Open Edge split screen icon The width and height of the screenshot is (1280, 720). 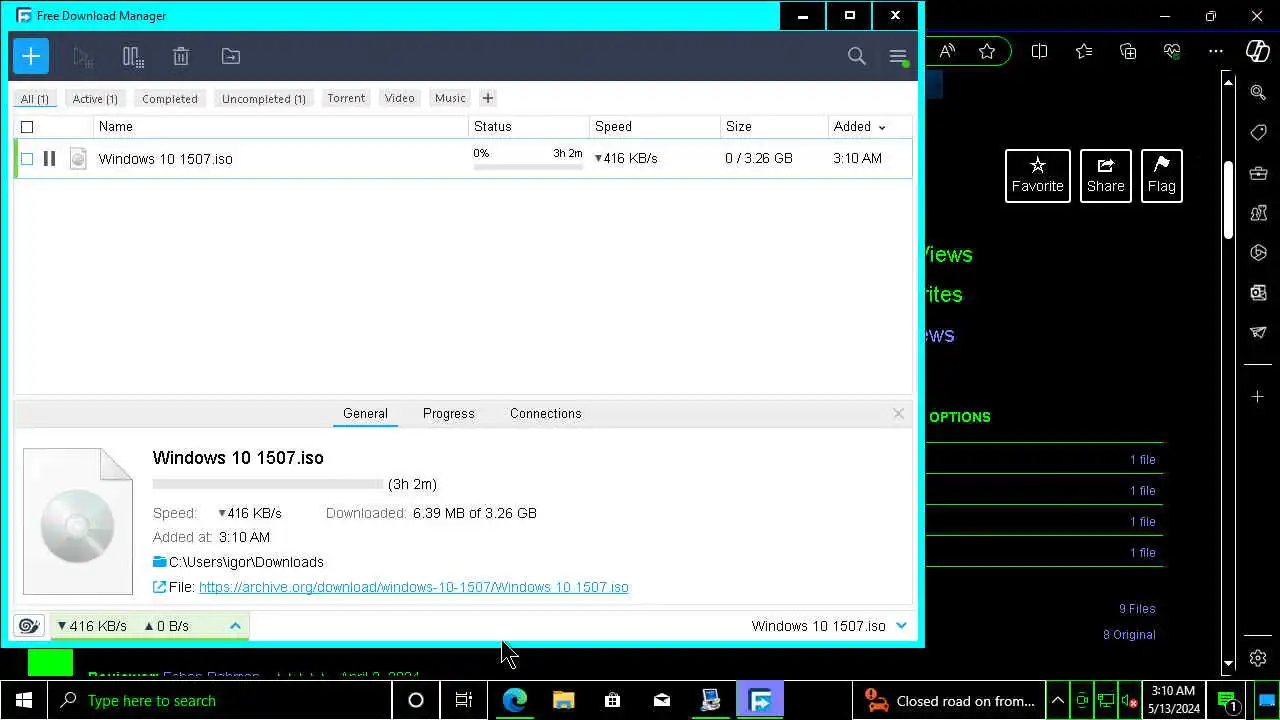pyautogui.click(x=1039, y=51)
